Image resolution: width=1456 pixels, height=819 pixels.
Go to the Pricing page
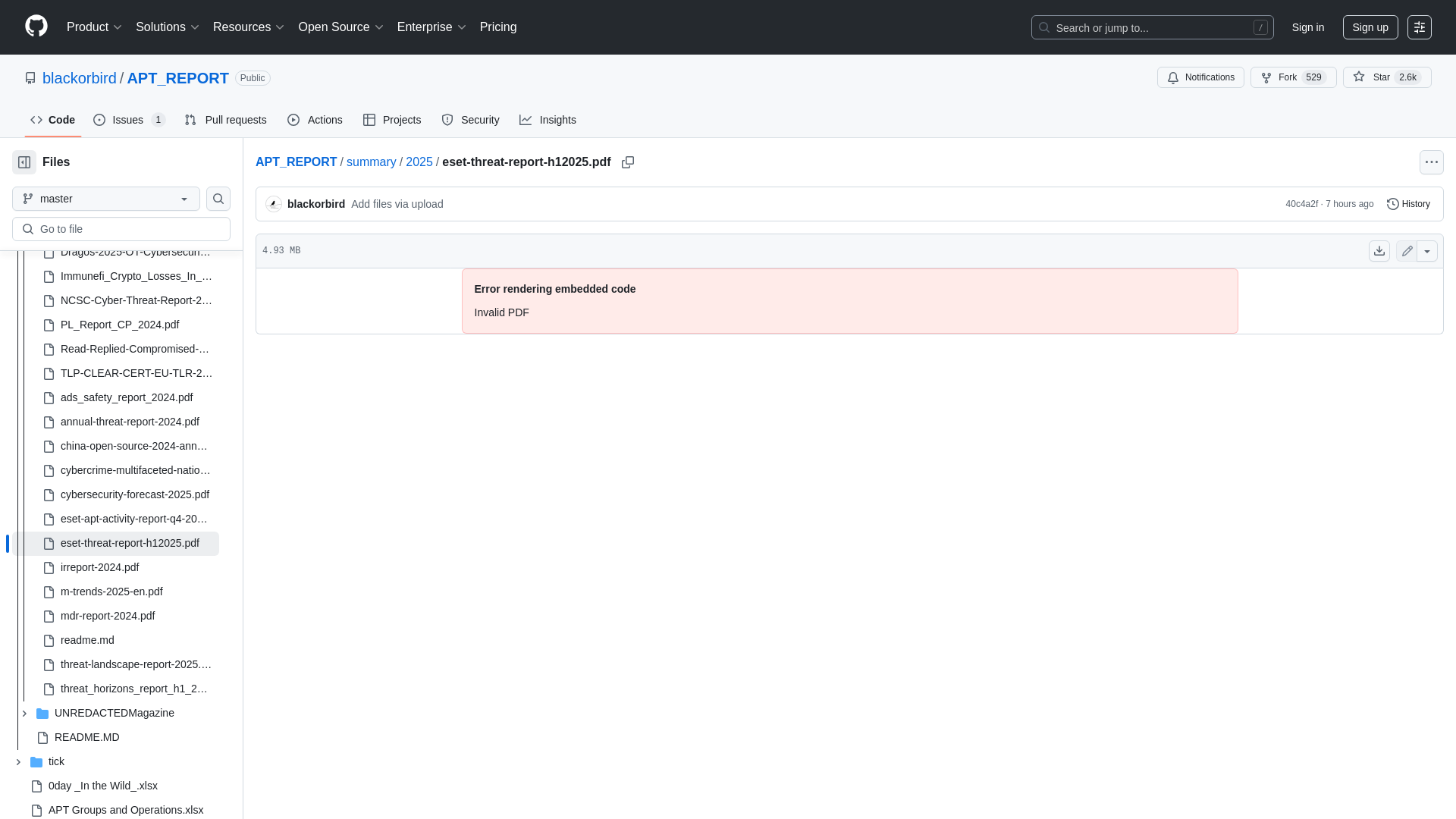[x=498, y=27]
